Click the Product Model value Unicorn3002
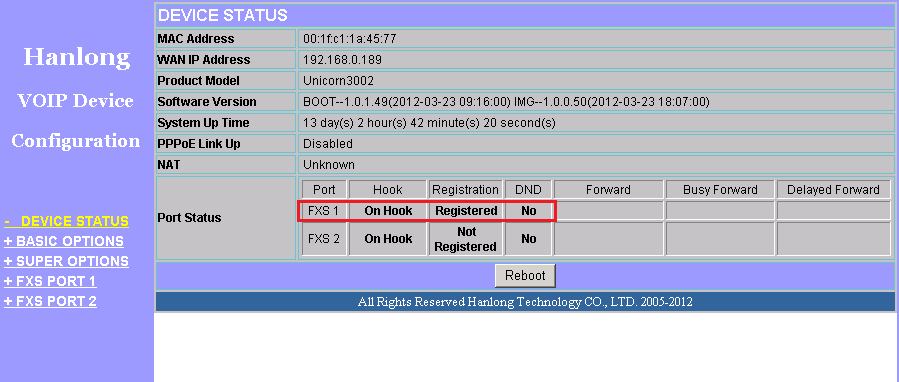This screenshot has width=899, height=382. pos(338,81)
